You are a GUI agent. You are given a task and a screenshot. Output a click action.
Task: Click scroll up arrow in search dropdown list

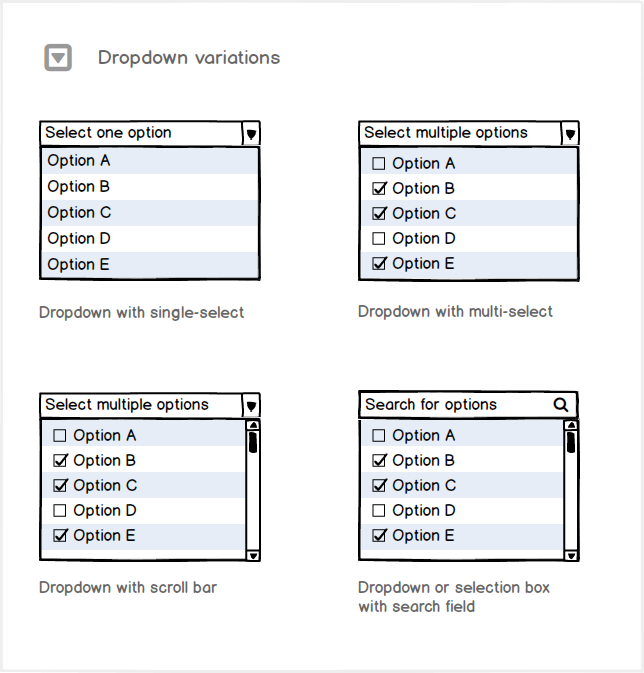(x=571, y=425)
